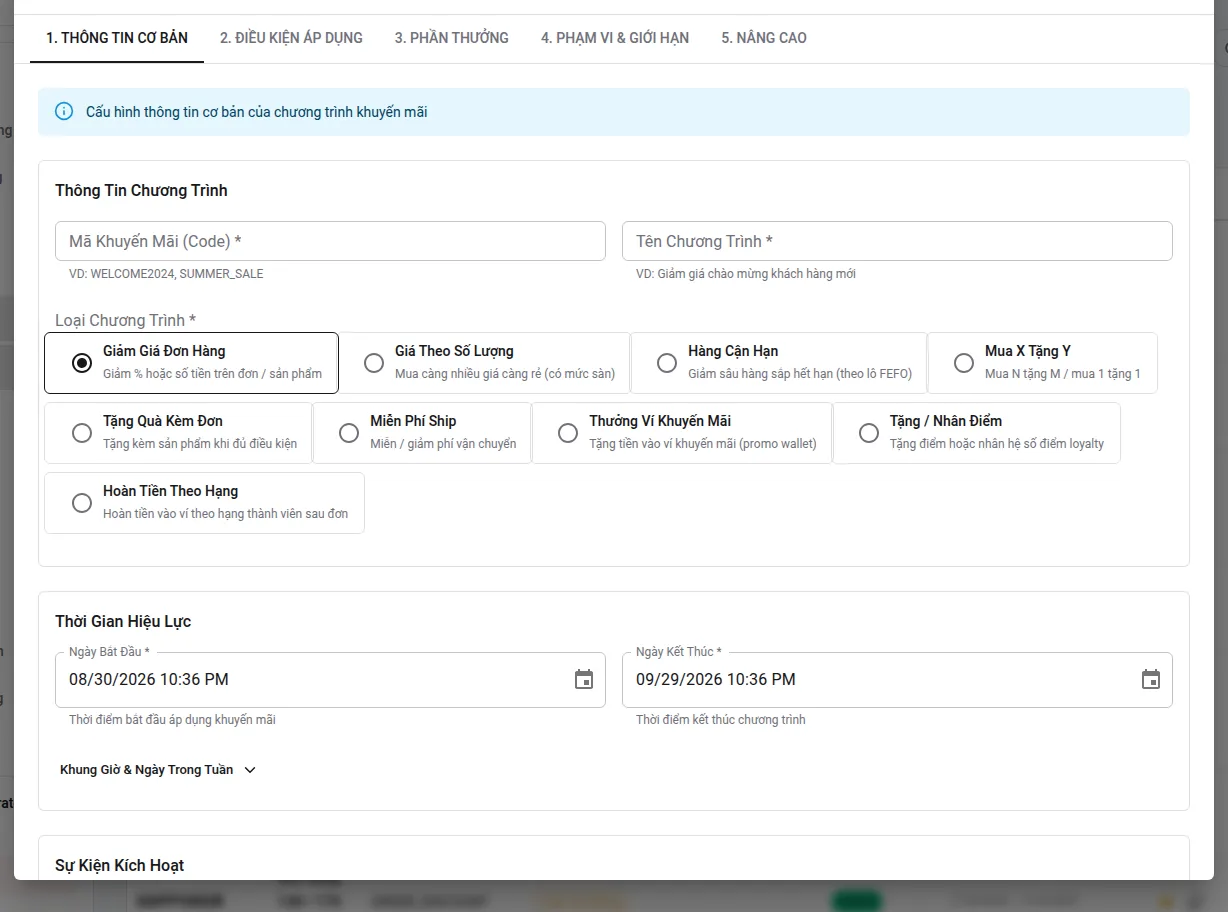Click the Ngày Kết Thúc date value
The image size is (1228, 912).
coord(716,680)
